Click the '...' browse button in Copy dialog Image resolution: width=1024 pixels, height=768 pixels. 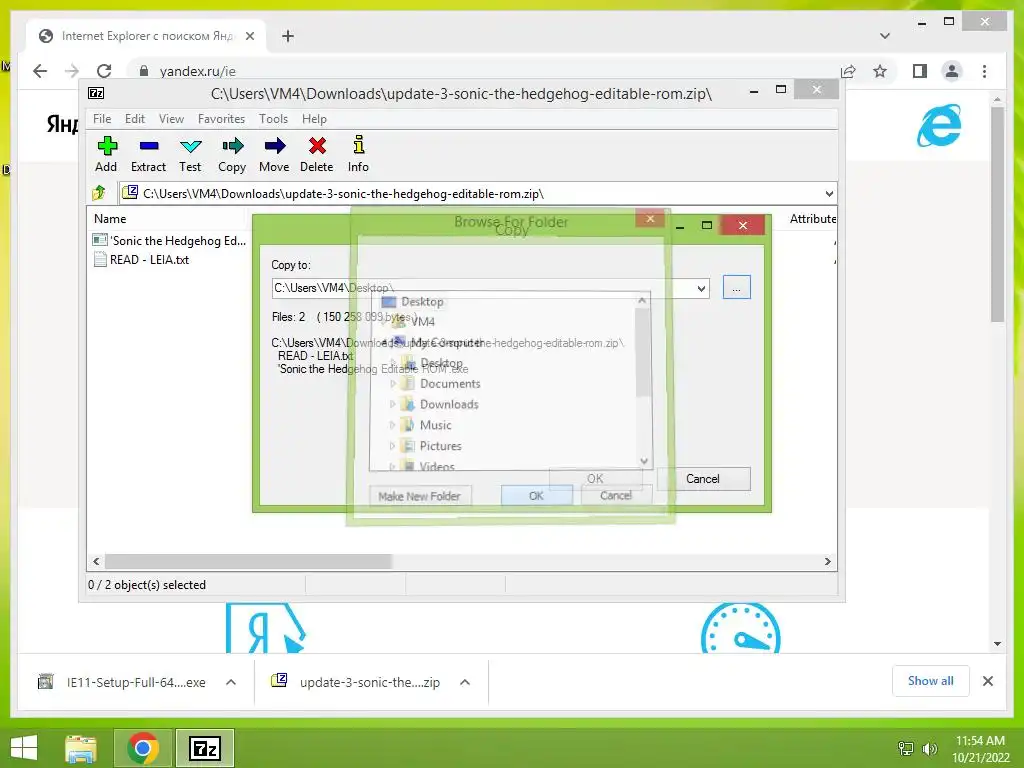[737, 288]
